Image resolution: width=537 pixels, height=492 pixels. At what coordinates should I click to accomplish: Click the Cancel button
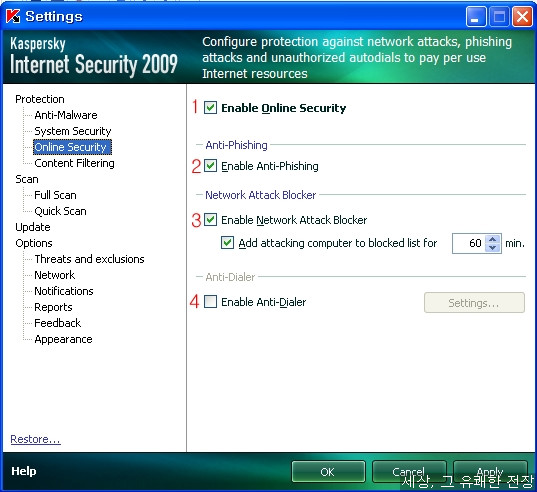coord(409,472)
